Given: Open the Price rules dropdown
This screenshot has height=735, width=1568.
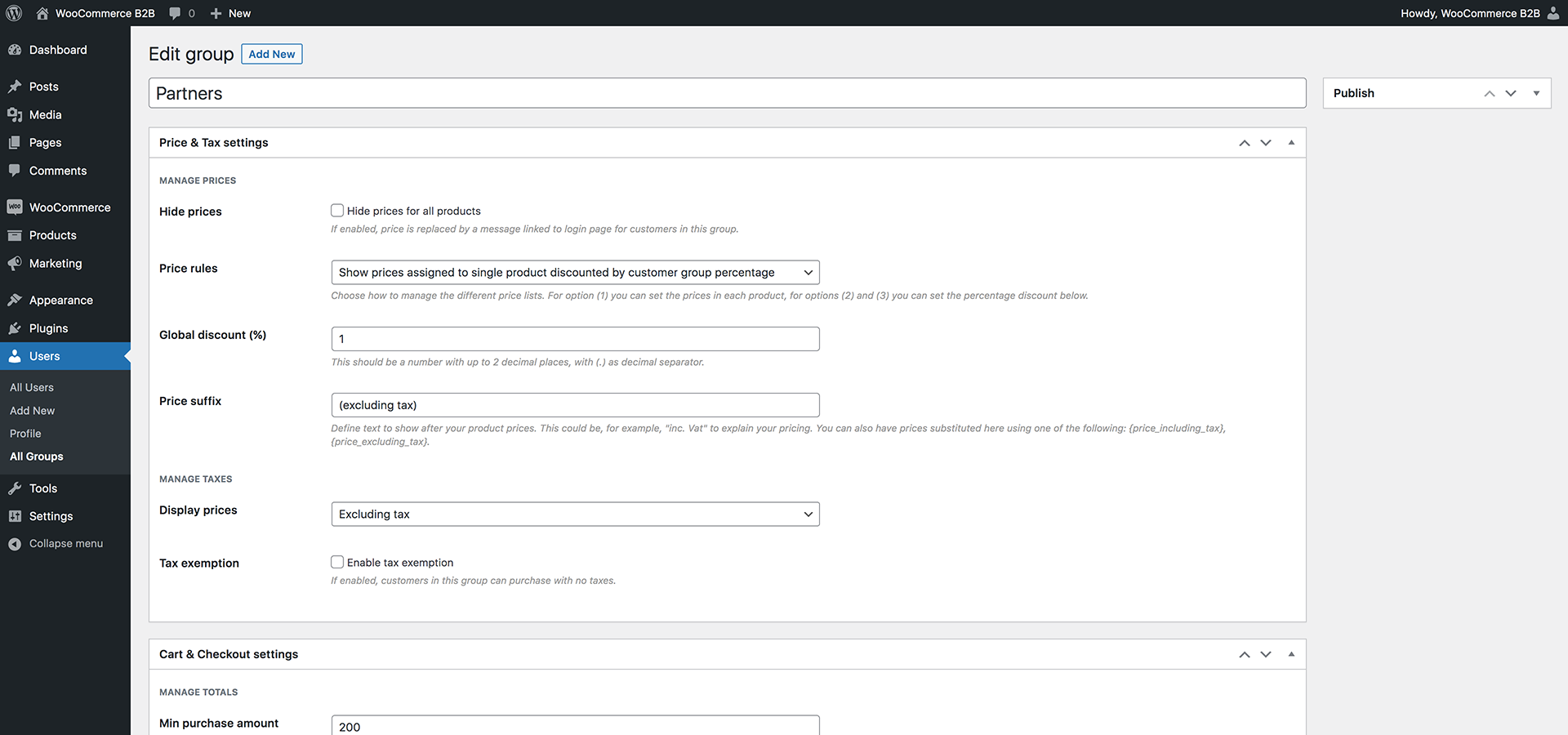Looking at the screenshot, I should click(575, 273).
